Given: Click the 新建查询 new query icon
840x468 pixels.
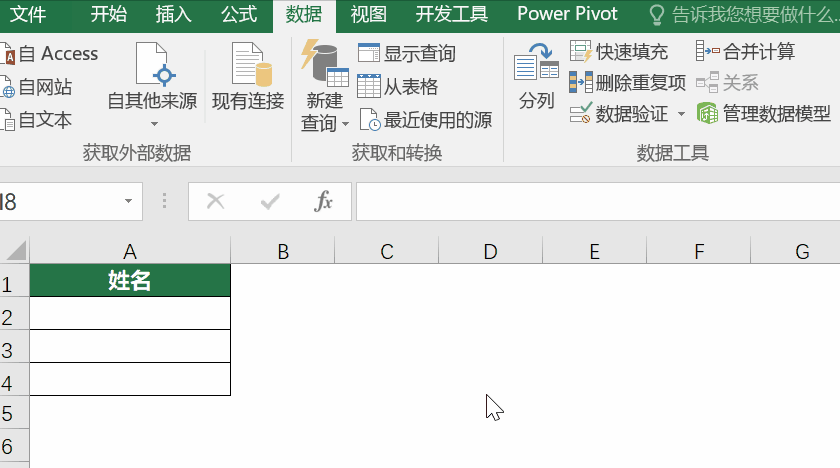Looking at the screenshot, I should click(325, 63).
